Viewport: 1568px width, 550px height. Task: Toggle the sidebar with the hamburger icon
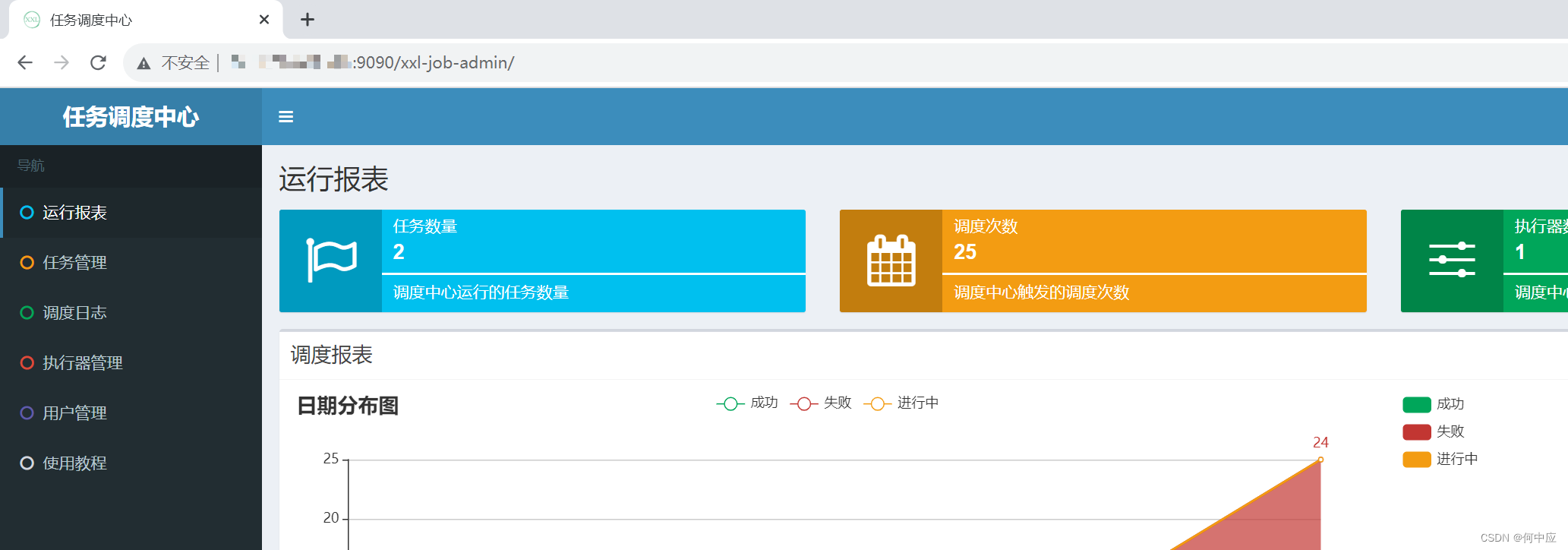[286, 117]
